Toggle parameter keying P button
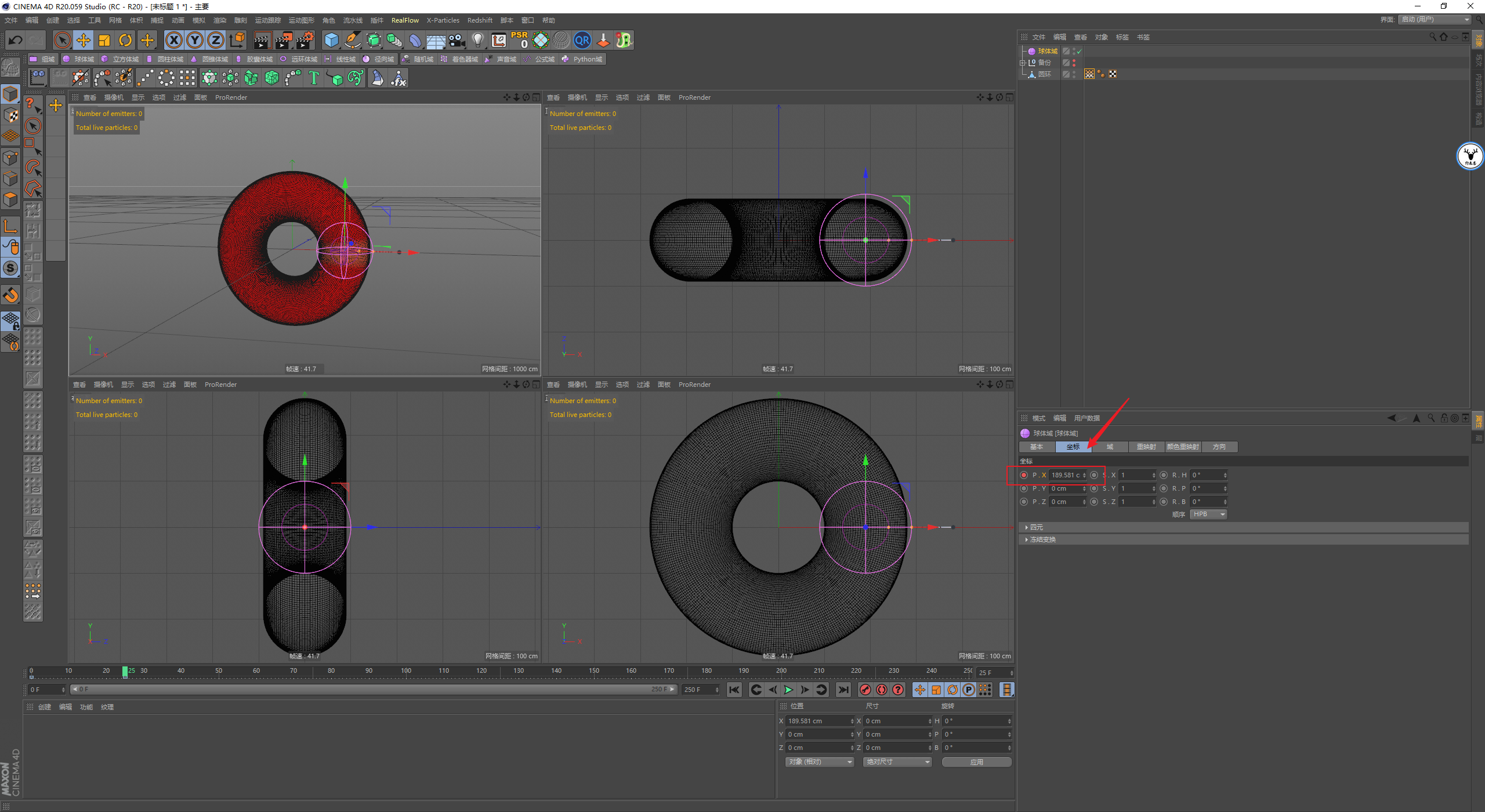Image resolution: width=1485 pixels, height=812 pixels. (969, 690)
